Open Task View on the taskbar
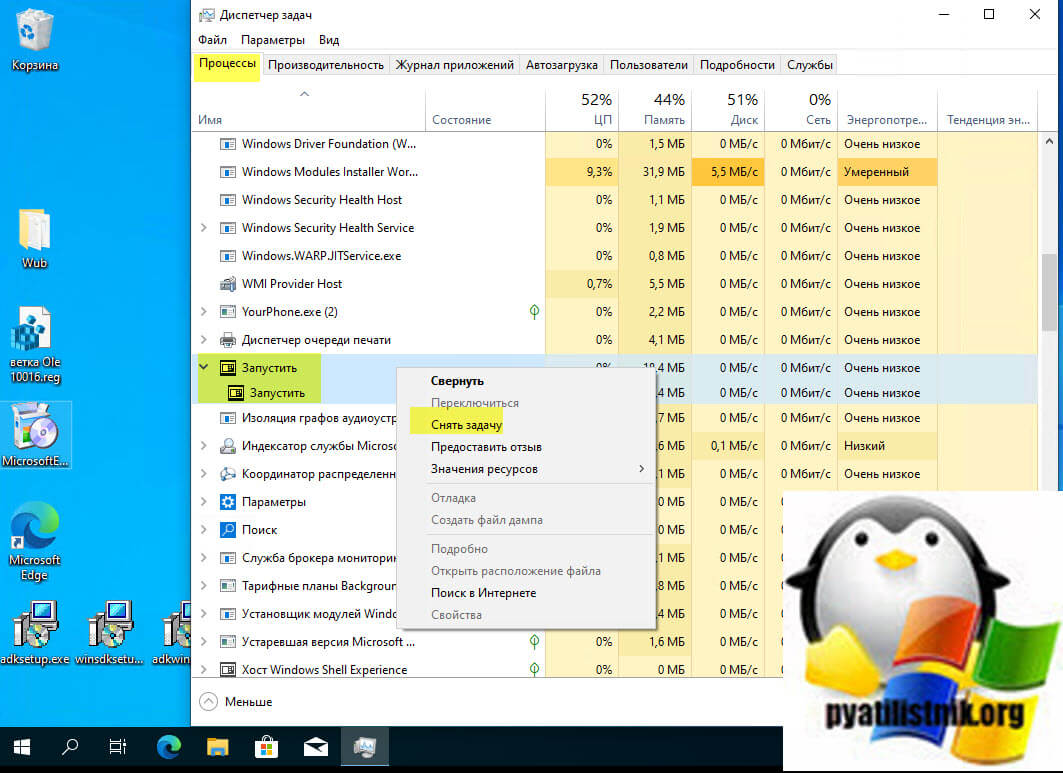This screenshot has width=1063, height=773. pyautogui.click(x=118, y=746)
